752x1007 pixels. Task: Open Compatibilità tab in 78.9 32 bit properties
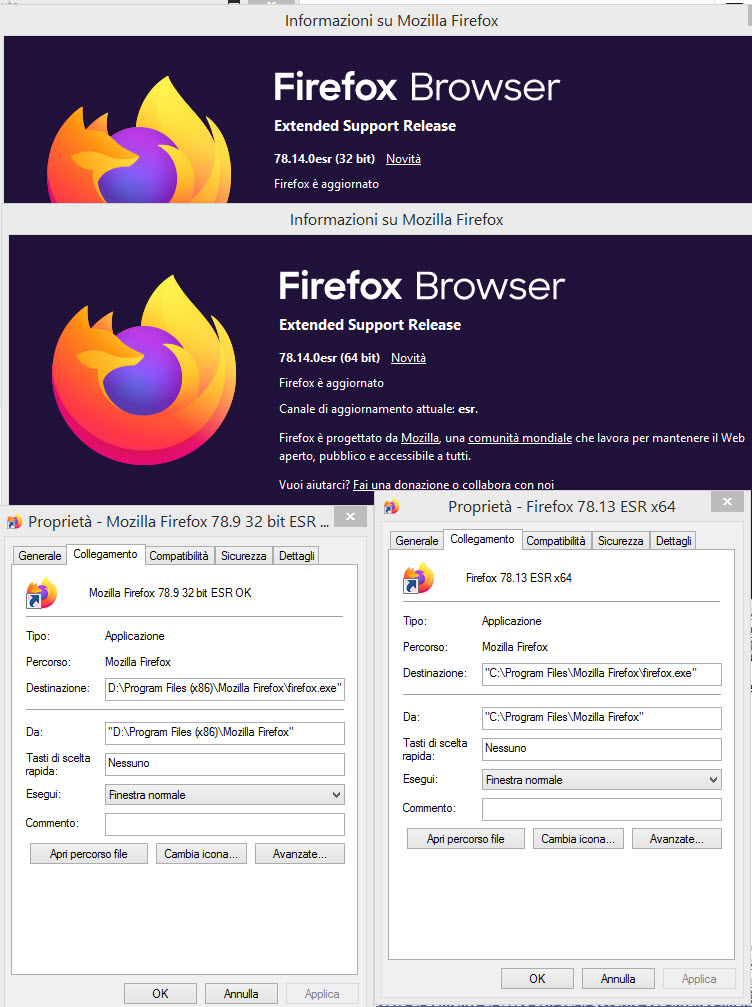179,556
